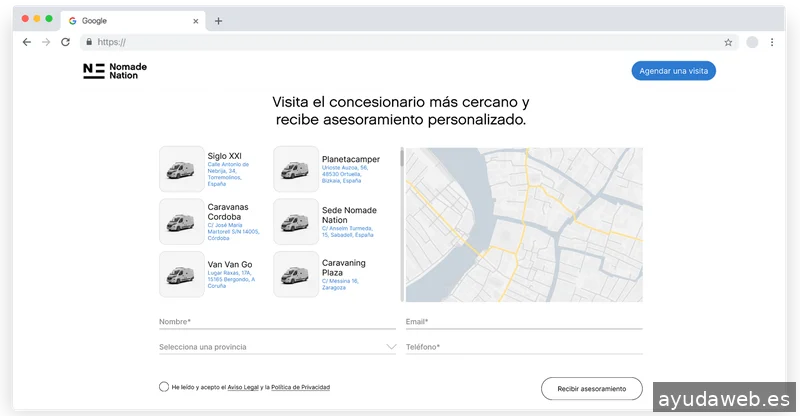This screenshot has height=416, width=800.
Task: Click the https:// address bar
Action: click(408, 42)
